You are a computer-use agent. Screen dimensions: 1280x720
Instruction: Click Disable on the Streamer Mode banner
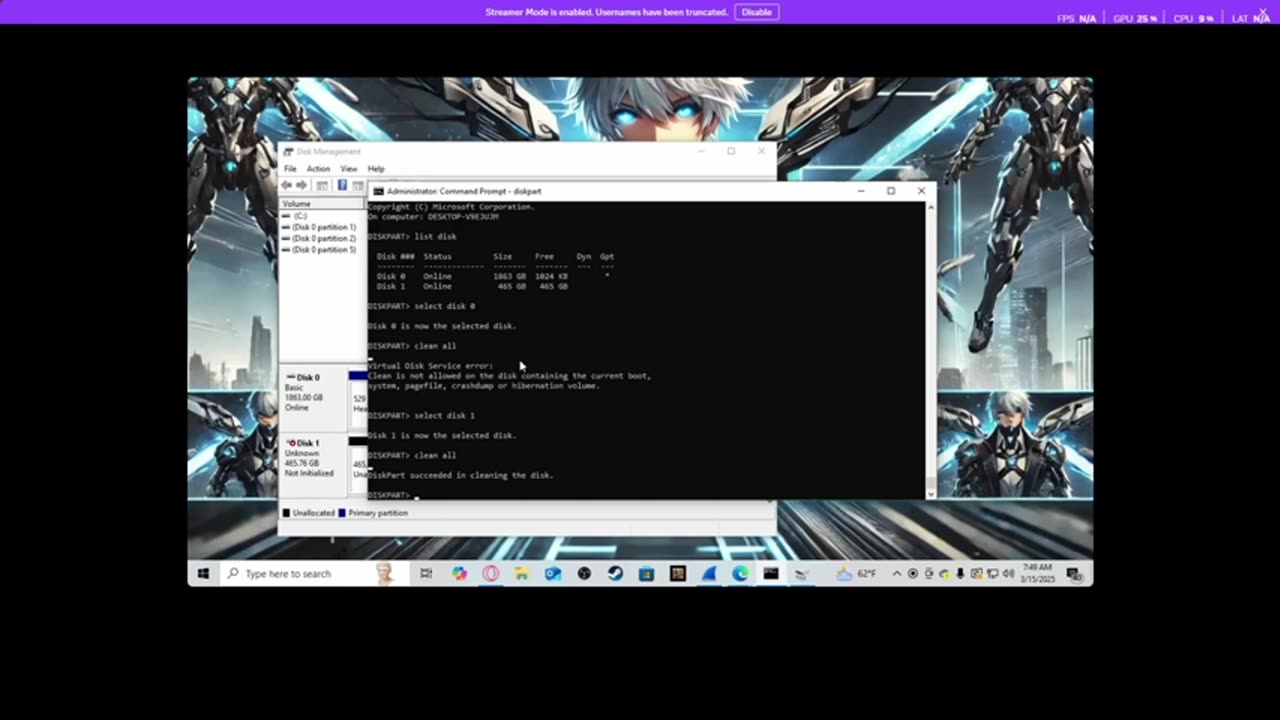point(756,12)
